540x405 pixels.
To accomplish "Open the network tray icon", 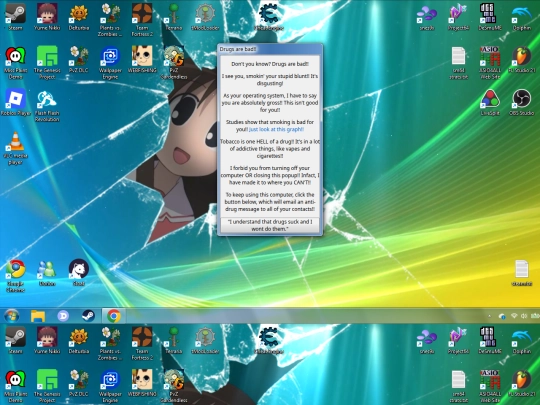I will point(514,316).
